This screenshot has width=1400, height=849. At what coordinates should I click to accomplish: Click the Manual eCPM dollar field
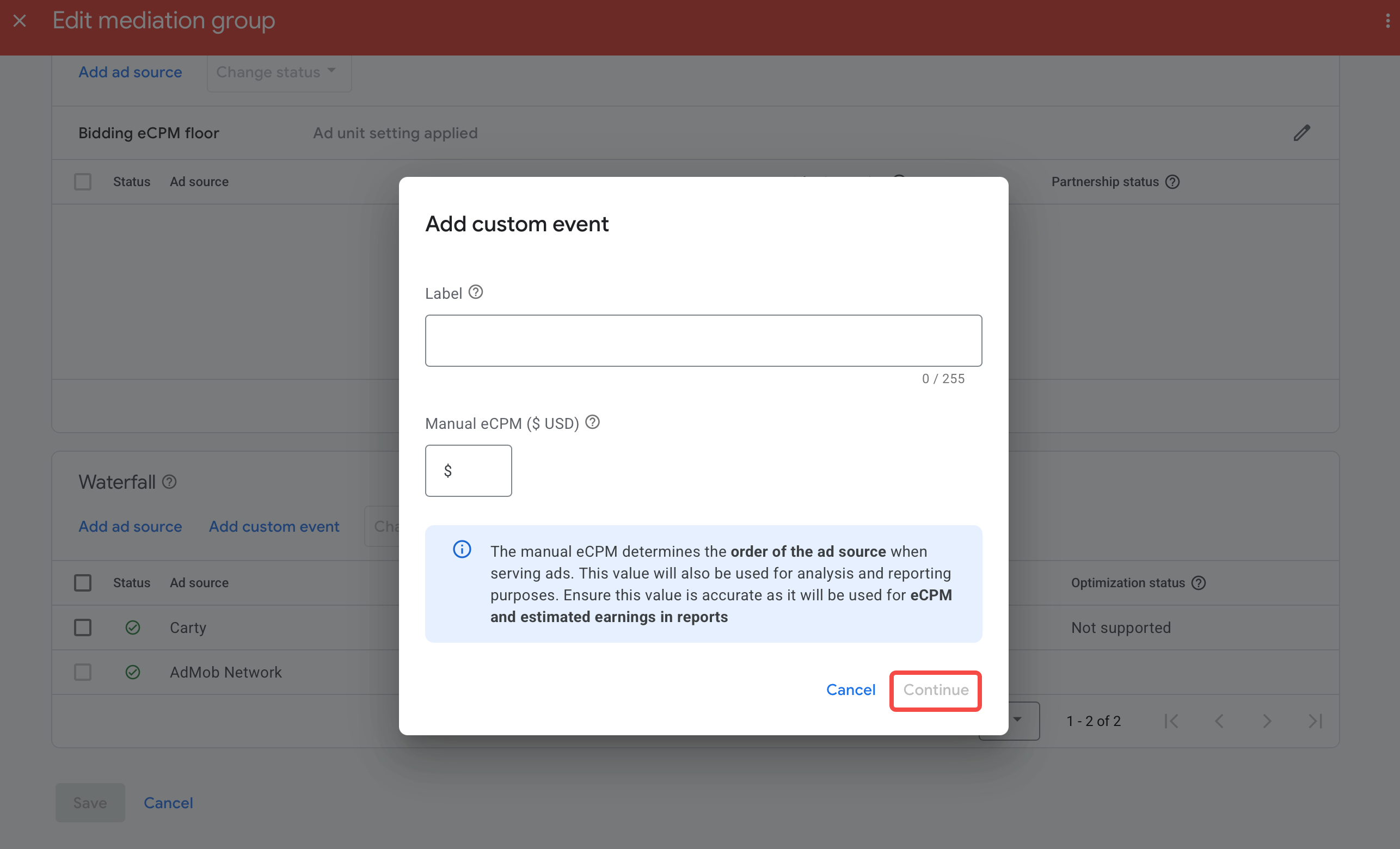pyautogui.click(x=468, y=471)
